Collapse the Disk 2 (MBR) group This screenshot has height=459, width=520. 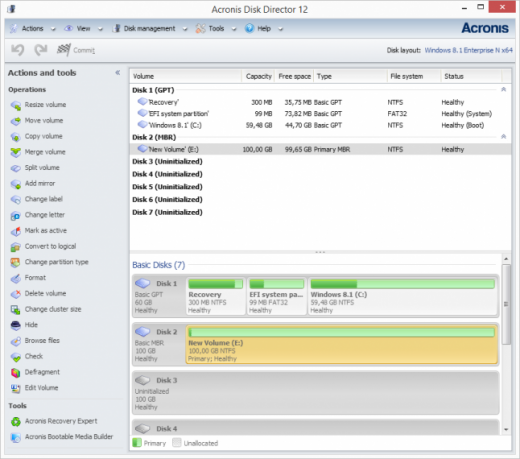(x=504, y=137)
